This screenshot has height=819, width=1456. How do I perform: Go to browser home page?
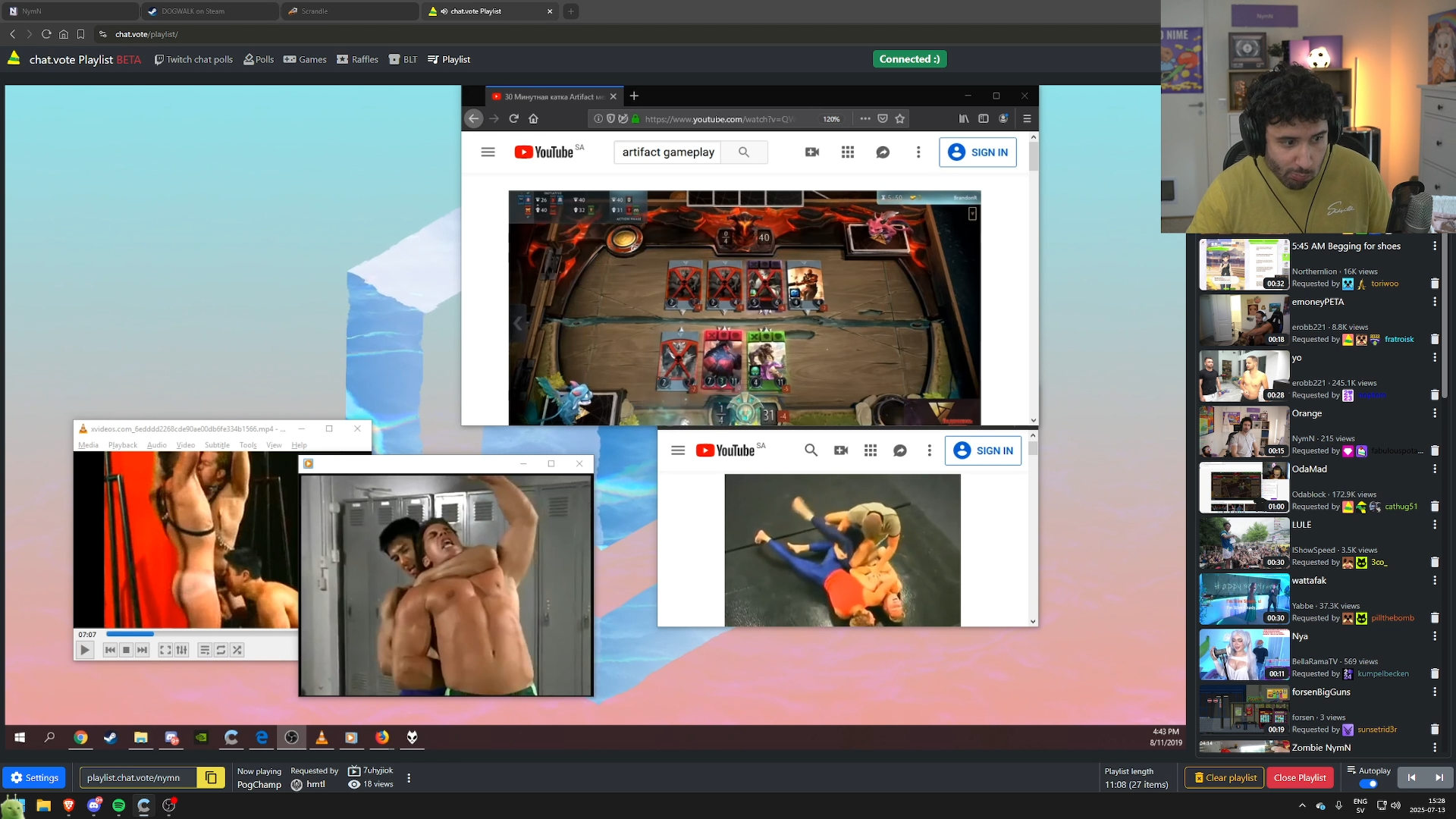[64, 34]
